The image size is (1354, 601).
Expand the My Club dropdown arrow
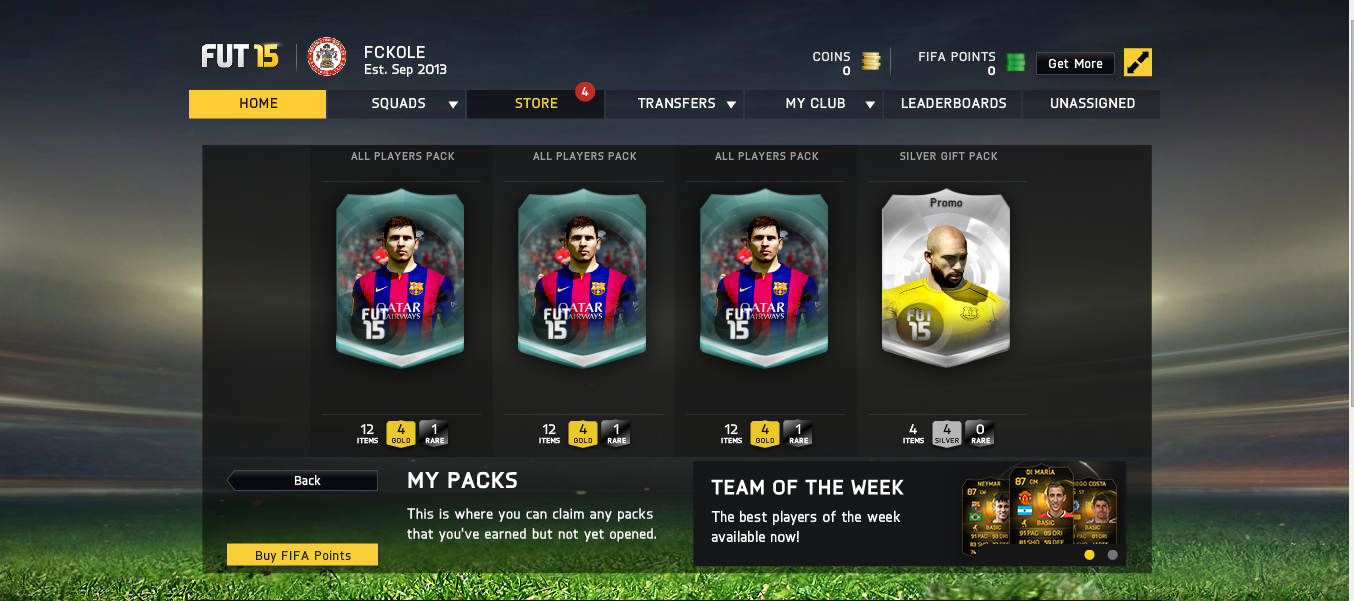click(x=870, y=104)
